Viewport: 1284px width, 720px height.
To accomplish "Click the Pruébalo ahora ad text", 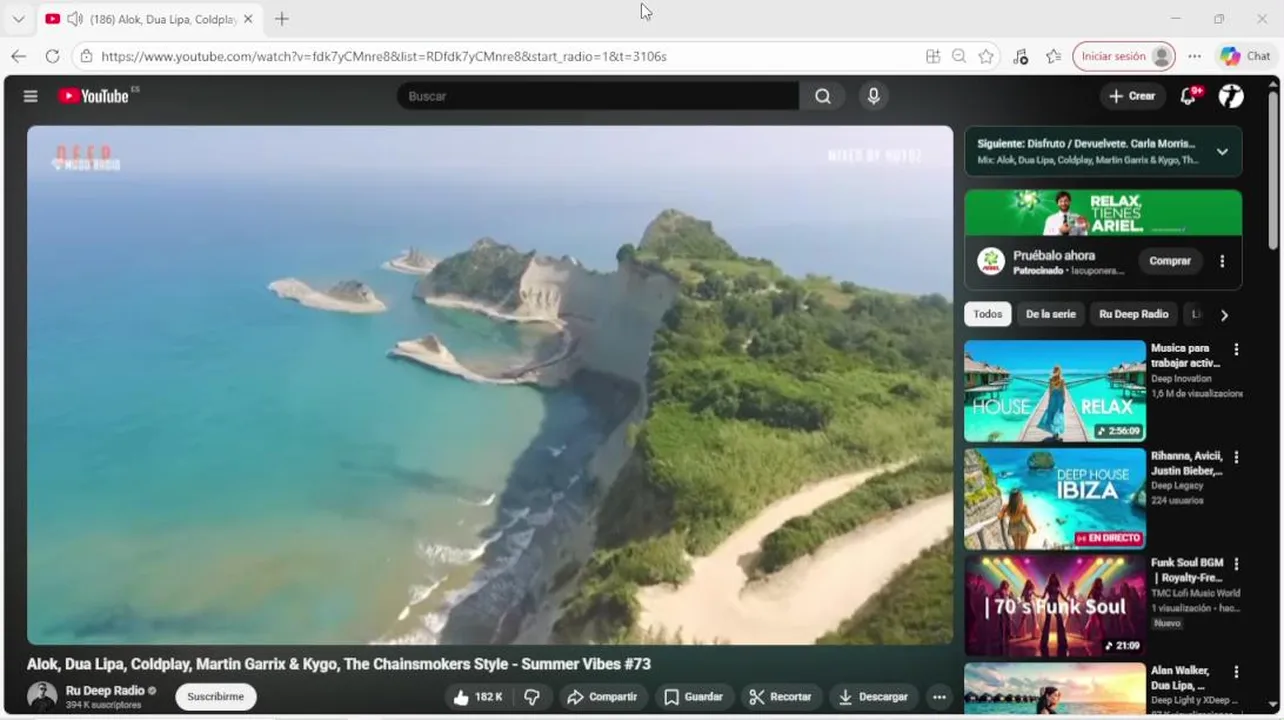I will coord(1054,256).
